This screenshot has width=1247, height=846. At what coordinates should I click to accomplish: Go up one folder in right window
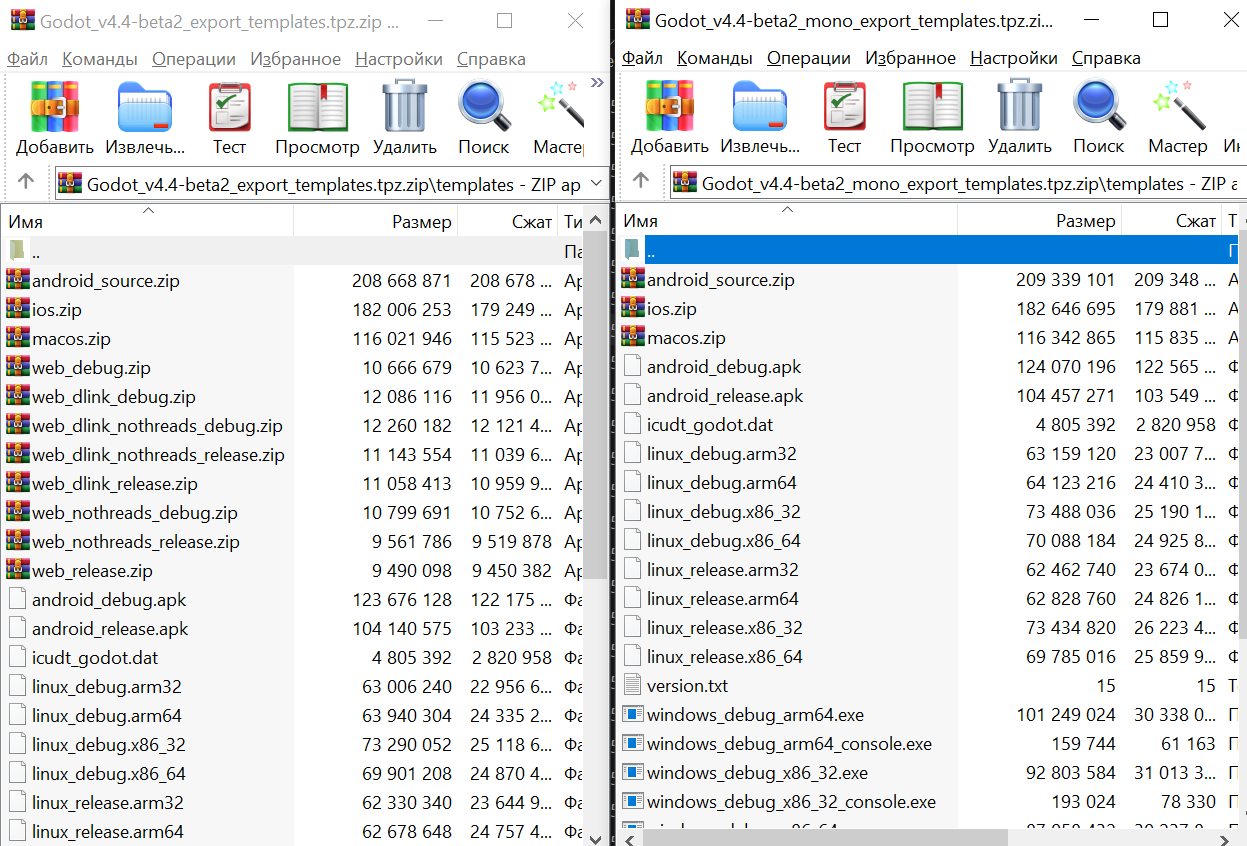pyautogui.click(x=641, y=183)
